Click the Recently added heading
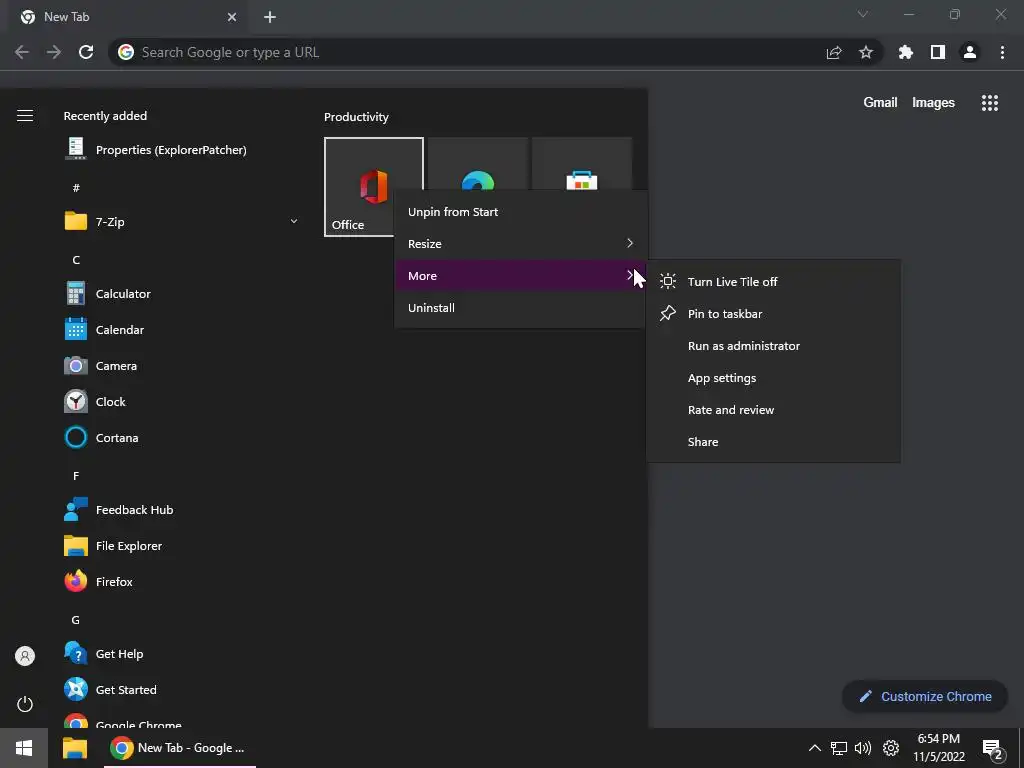The width and height of the screenshot is (1024, 768). (105, 116)
